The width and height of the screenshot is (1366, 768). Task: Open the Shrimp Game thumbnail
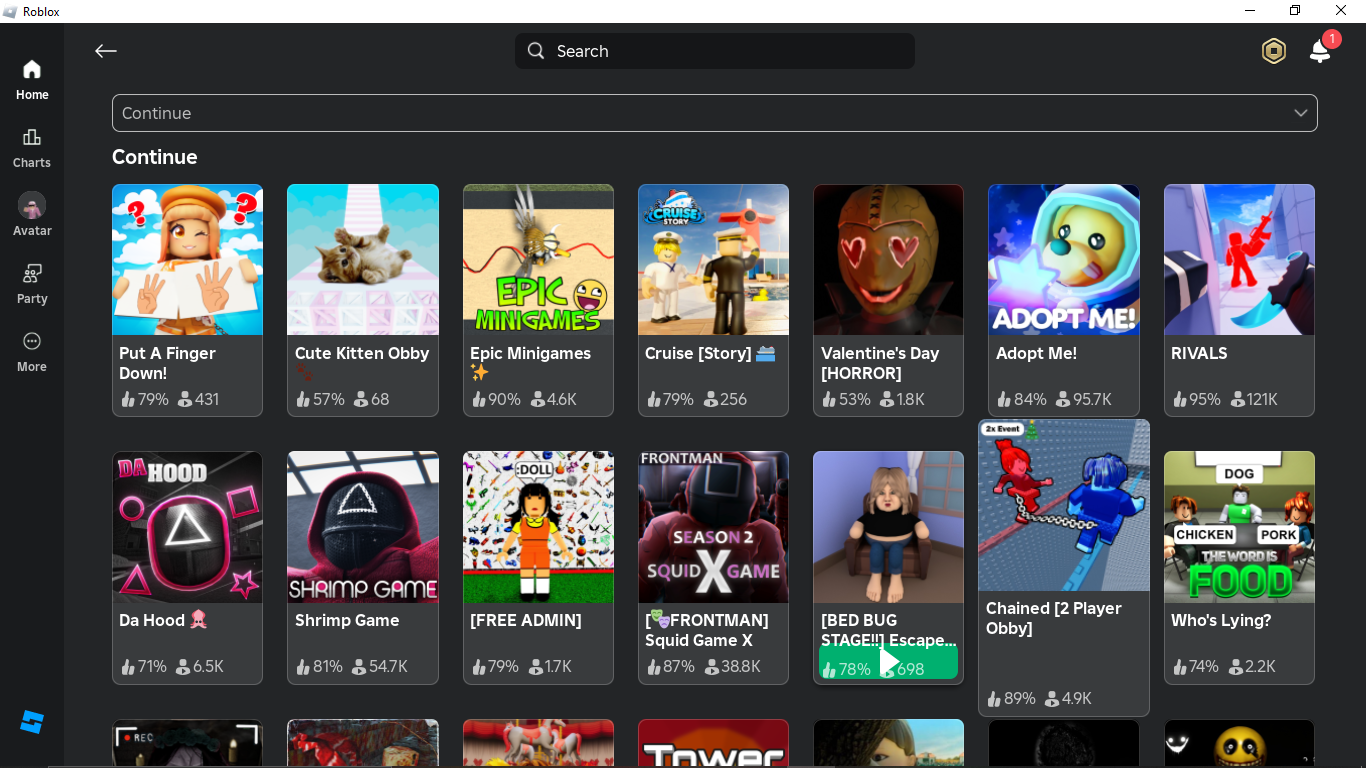pos(363,527)
